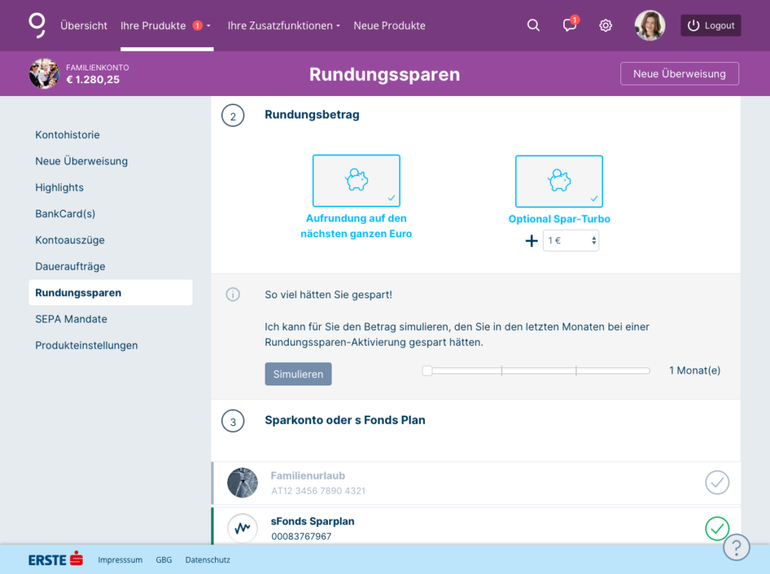Open Neue Überweisung in the sidebar
Viewport: 770px width, 574px height.
point(82,161)
